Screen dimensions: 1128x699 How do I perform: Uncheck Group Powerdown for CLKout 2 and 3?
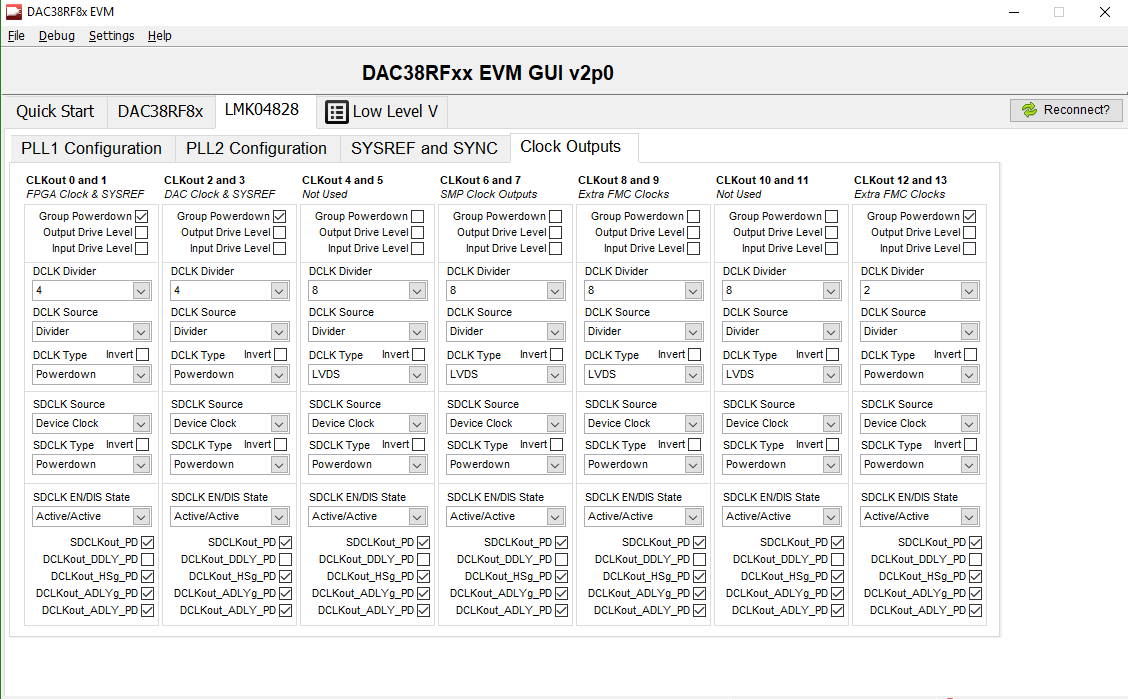coord(280,216)
